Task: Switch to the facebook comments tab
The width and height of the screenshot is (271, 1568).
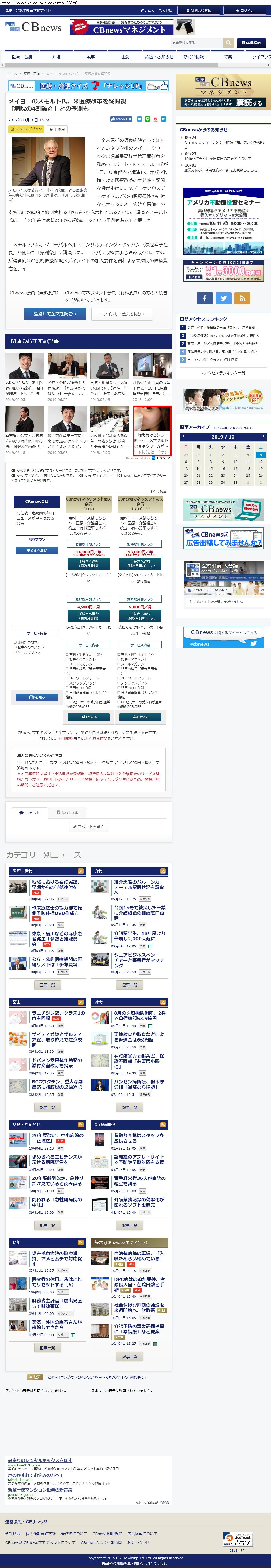Action: tap(67, 813)
